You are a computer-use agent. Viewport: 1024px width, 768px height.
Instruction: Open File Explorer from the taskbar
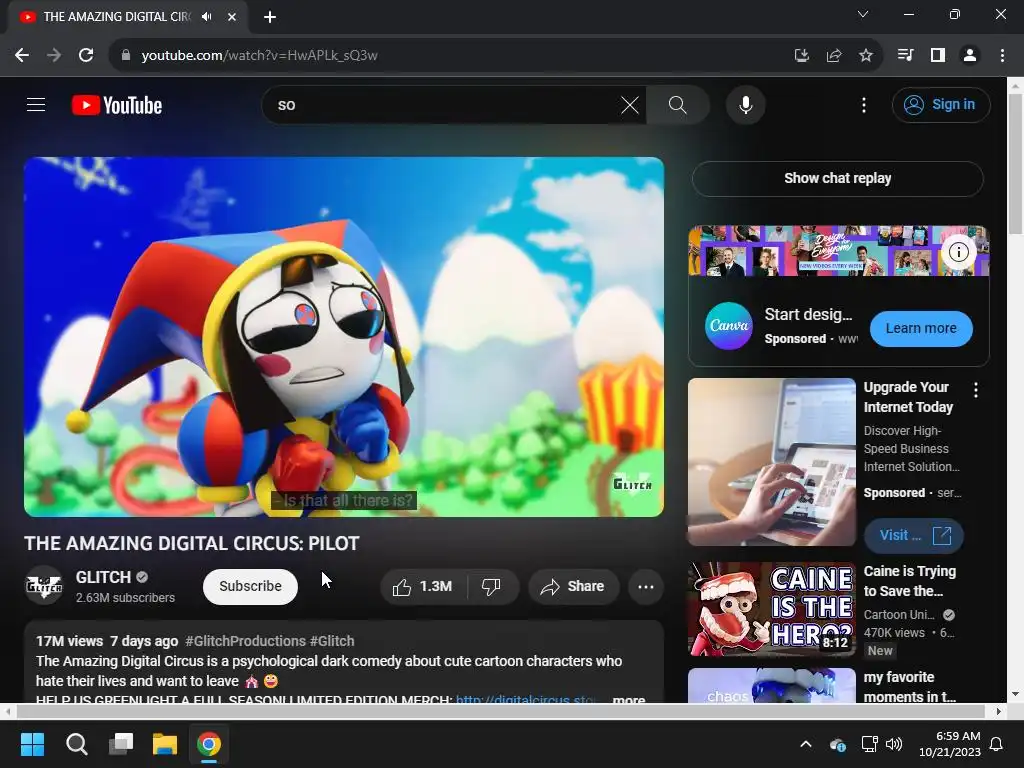coord(165,744)
